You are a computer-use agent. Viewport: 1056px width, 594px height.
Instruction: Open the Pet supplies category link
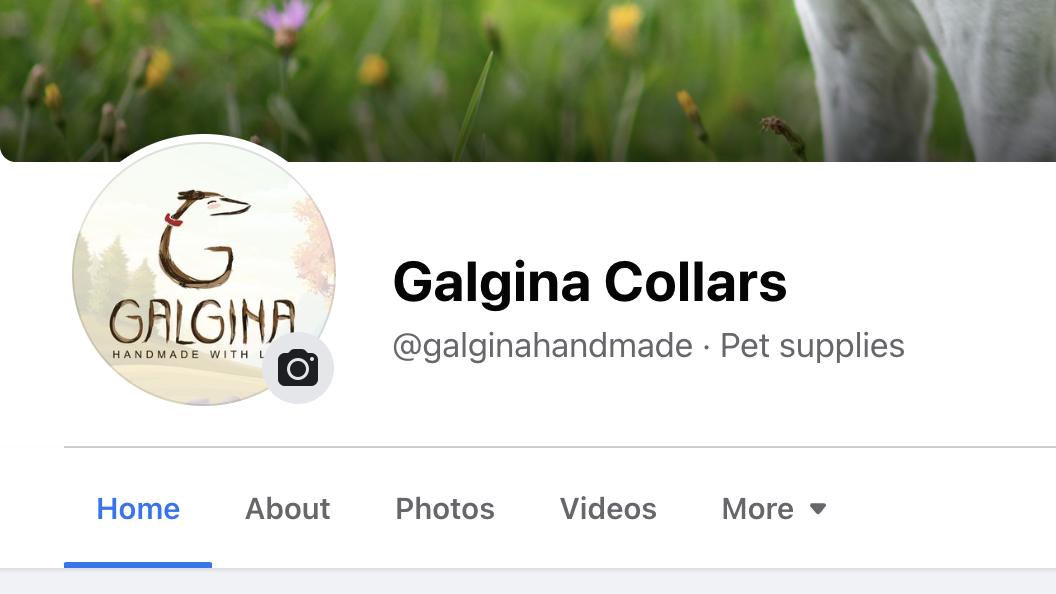click(812, 346)
